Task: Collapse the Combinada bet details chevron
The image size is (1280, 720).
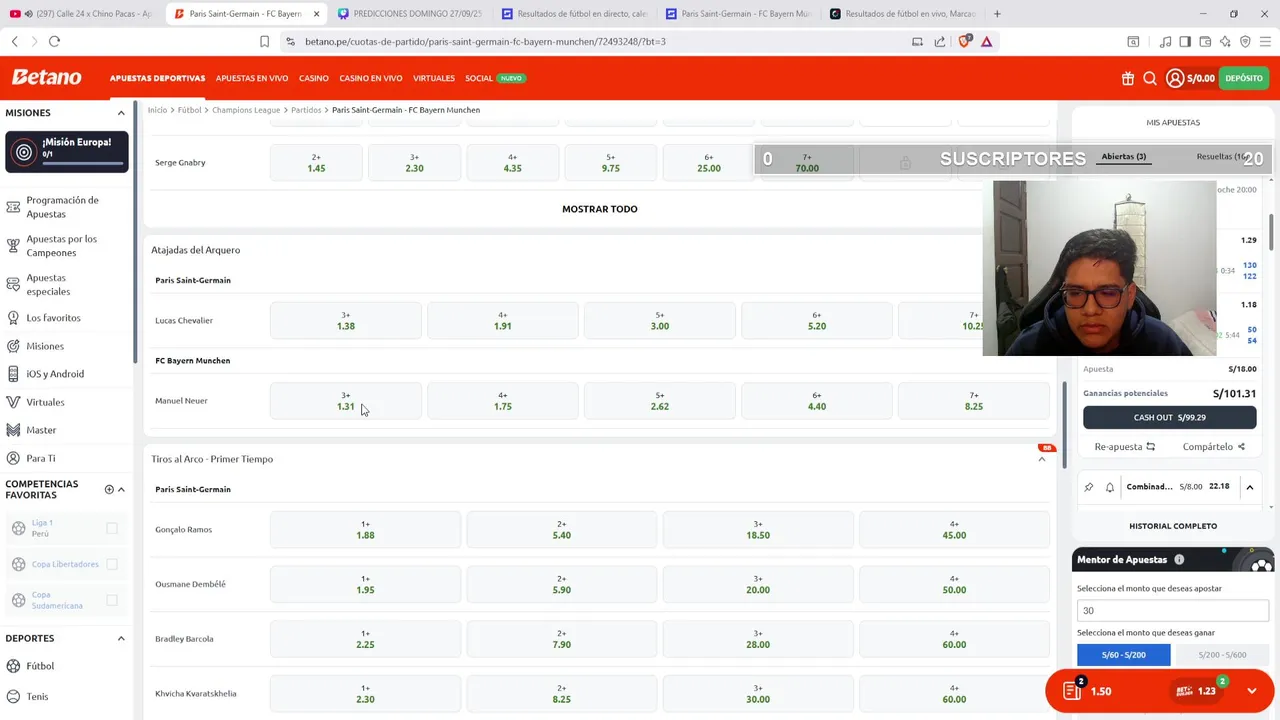Action: pyautogui.click(x=1250, y=487)
